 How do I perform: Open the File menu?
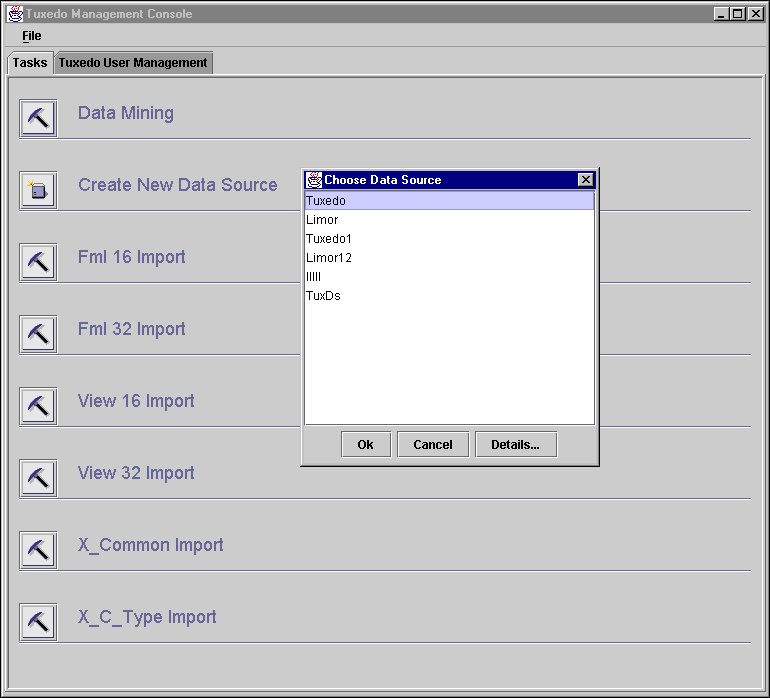[x=31, y=36]
